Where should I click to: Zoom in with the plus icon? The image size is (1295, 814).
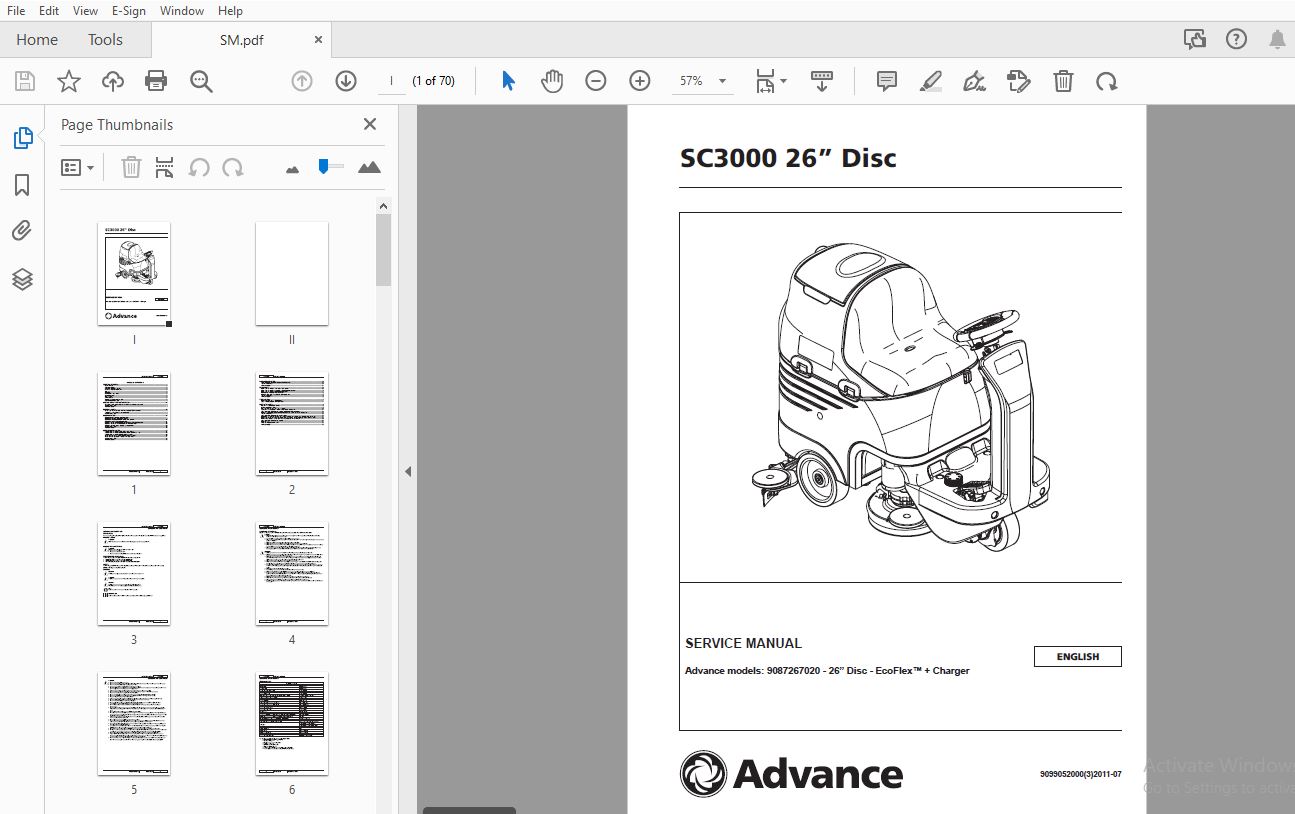(640, 81)
